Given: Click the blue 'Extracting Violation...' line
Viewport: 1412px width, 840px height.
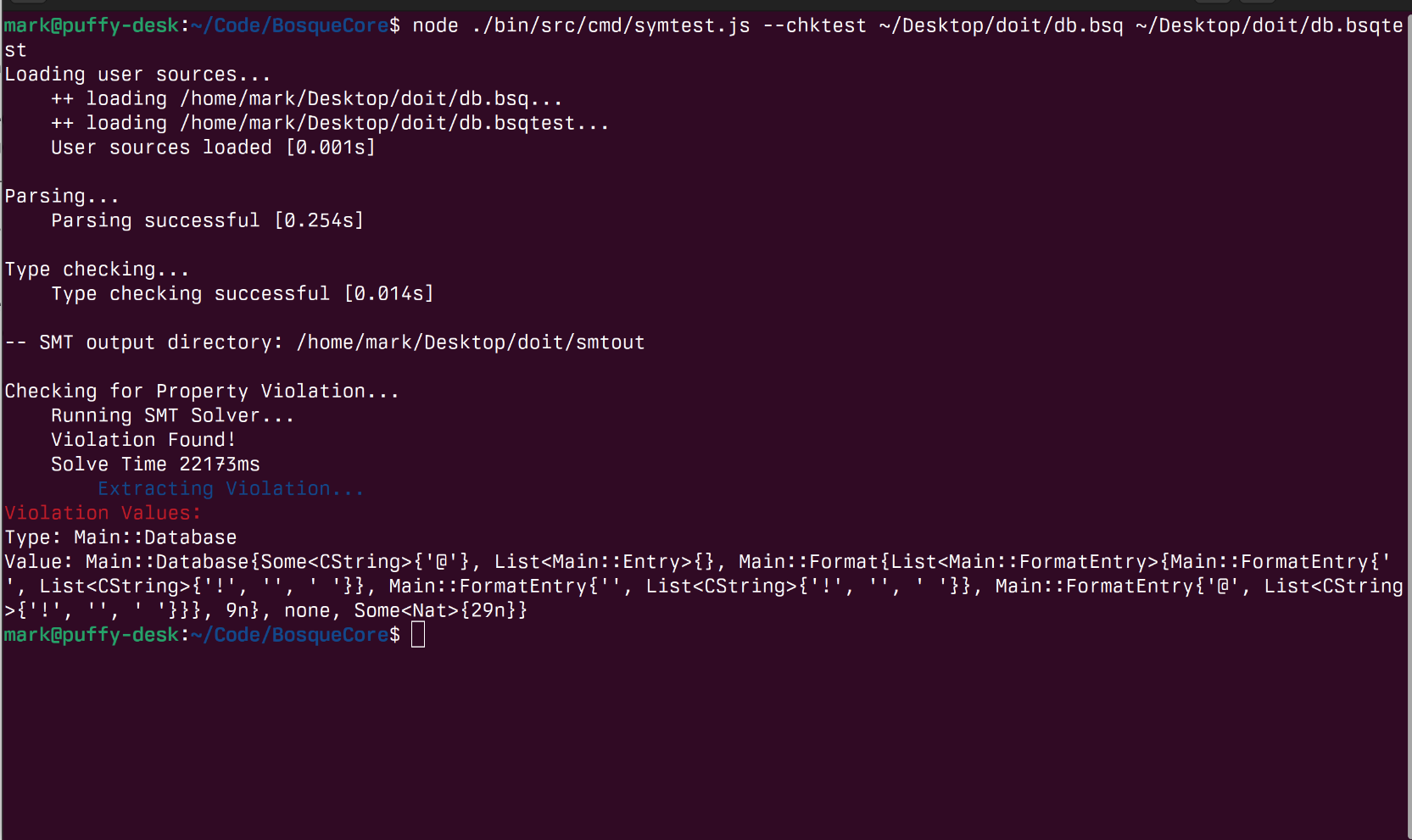Looking at the screenshot, I should (x=230, y=489).
